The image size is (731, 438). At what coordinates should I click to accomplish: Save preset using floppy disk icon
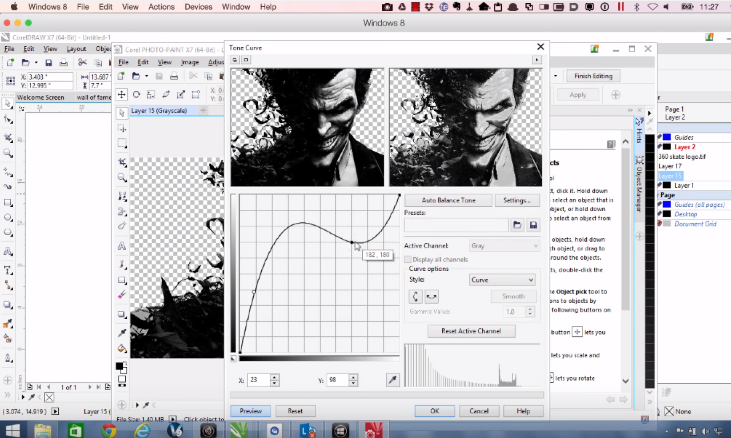[x=533, y=226]
